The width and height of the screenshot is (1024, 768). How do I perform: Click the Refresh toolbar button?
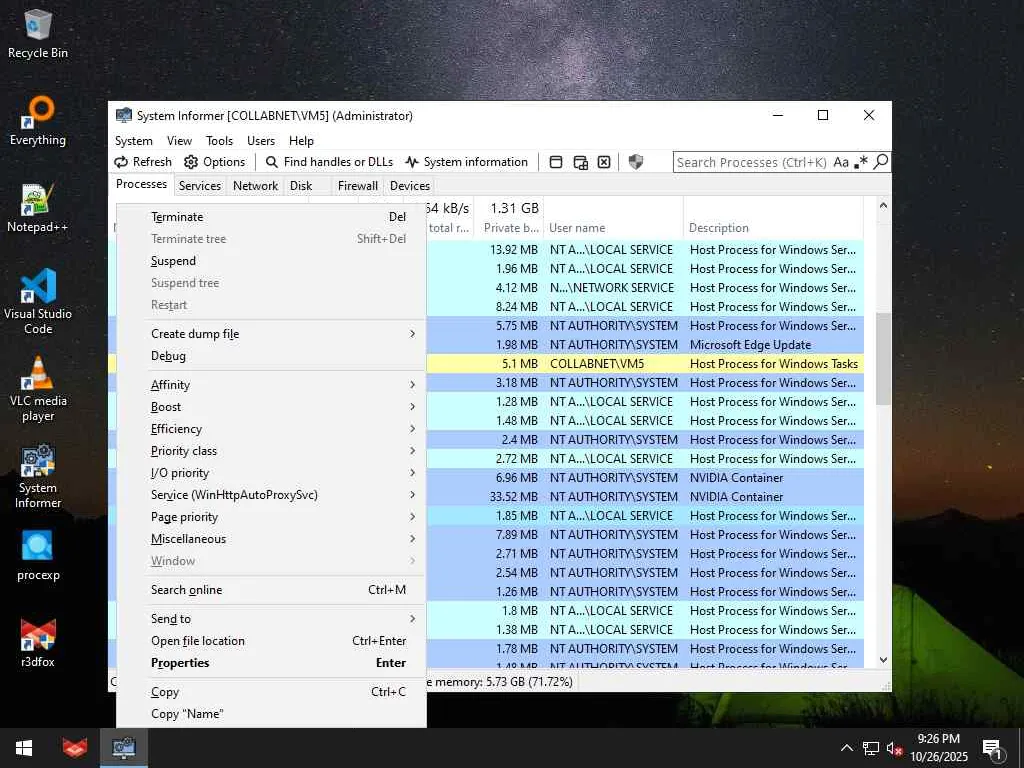pyautogui.click(x=143, y=162)
